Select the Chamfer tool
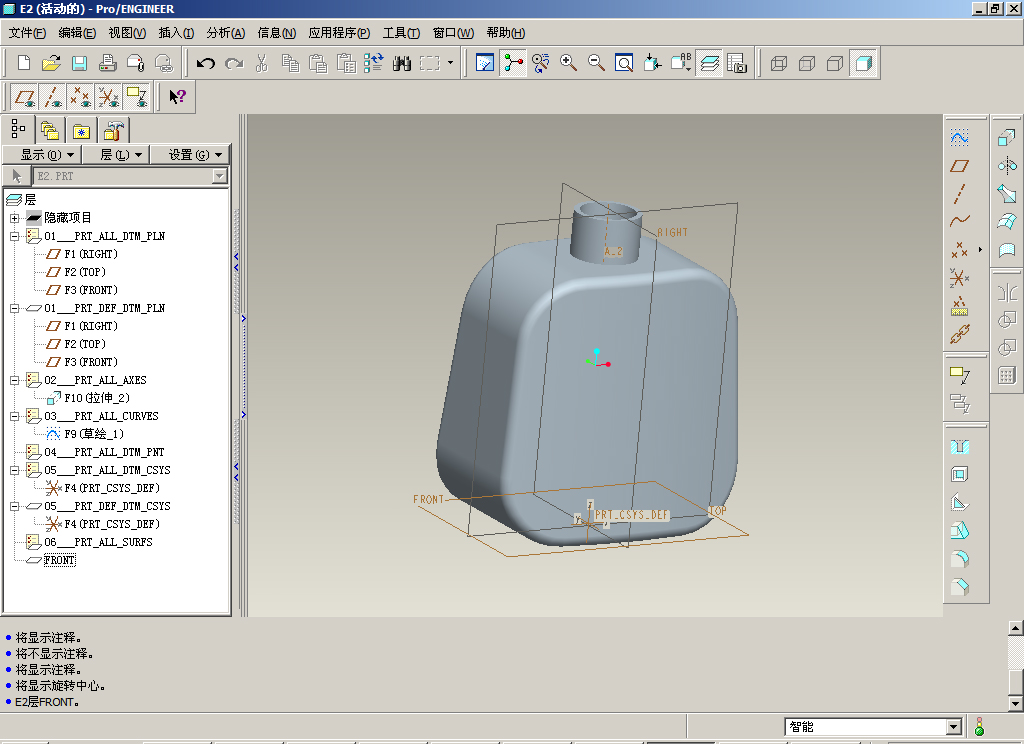Image resolution: width=1024 pixels, height=744 pixels. point(959,587)
